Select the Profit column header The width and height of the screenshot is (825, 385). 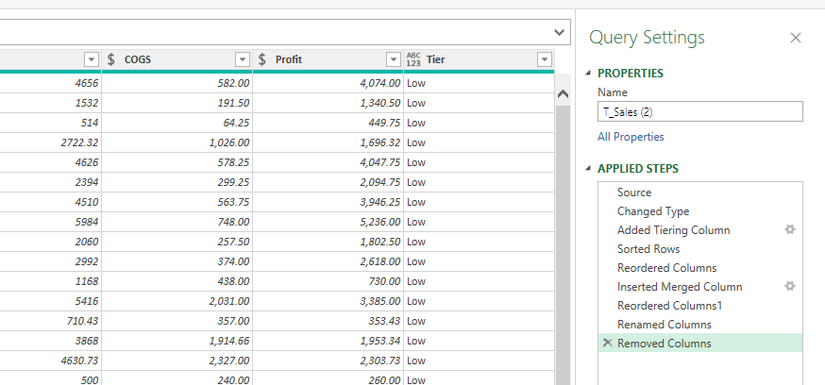(x=328, y=60)
